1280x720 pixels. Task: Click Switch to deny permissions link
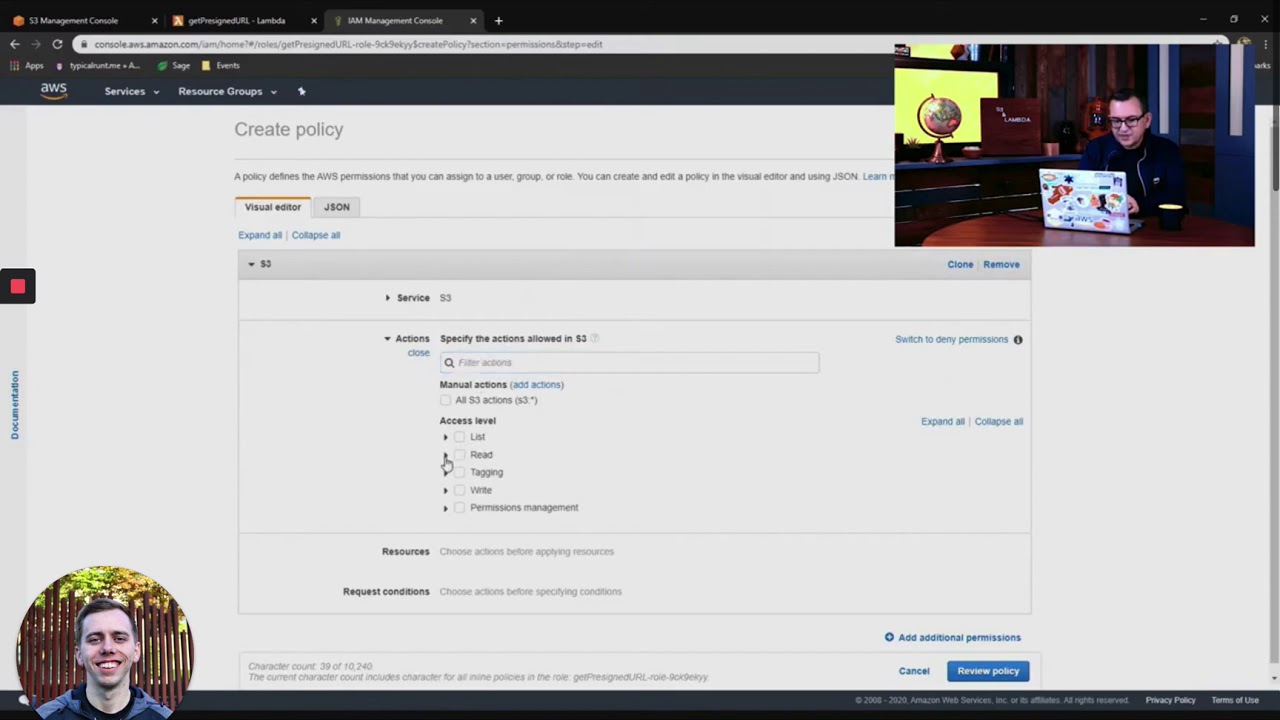[x=951, y=339]
